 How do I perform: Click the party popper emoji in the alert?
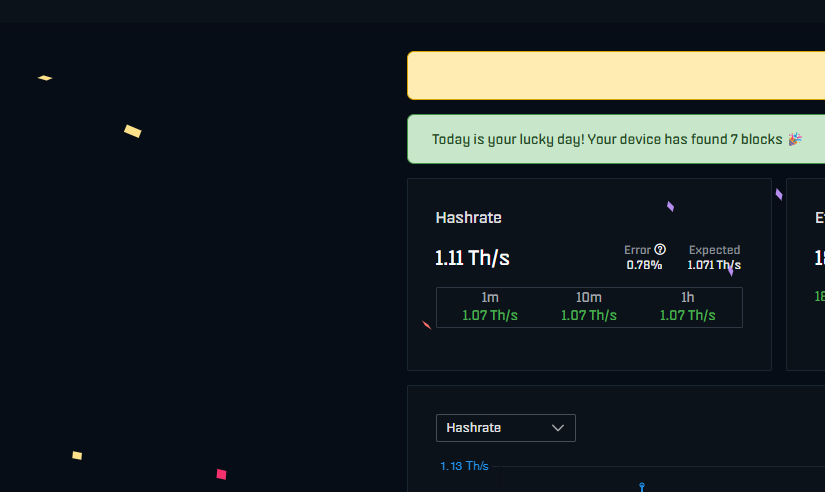794,139
